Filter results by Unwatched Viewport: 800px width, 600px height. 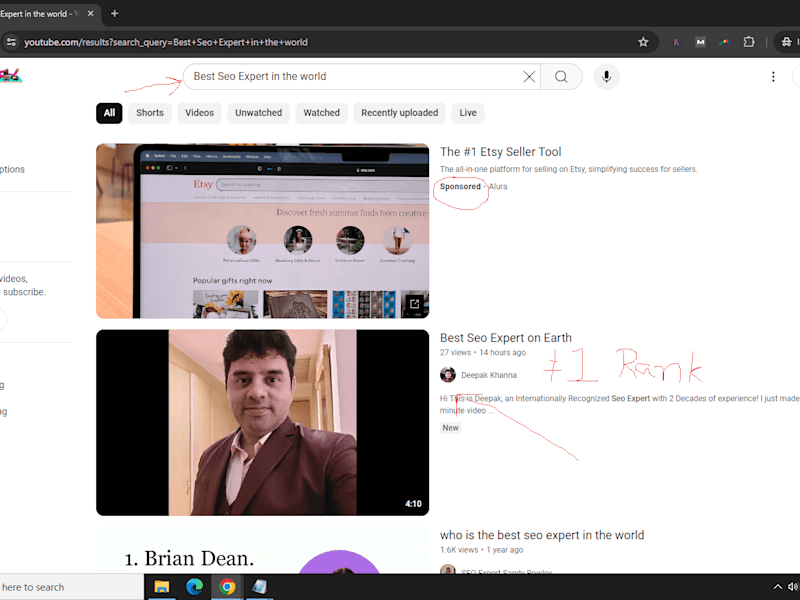tap(258, 113)
